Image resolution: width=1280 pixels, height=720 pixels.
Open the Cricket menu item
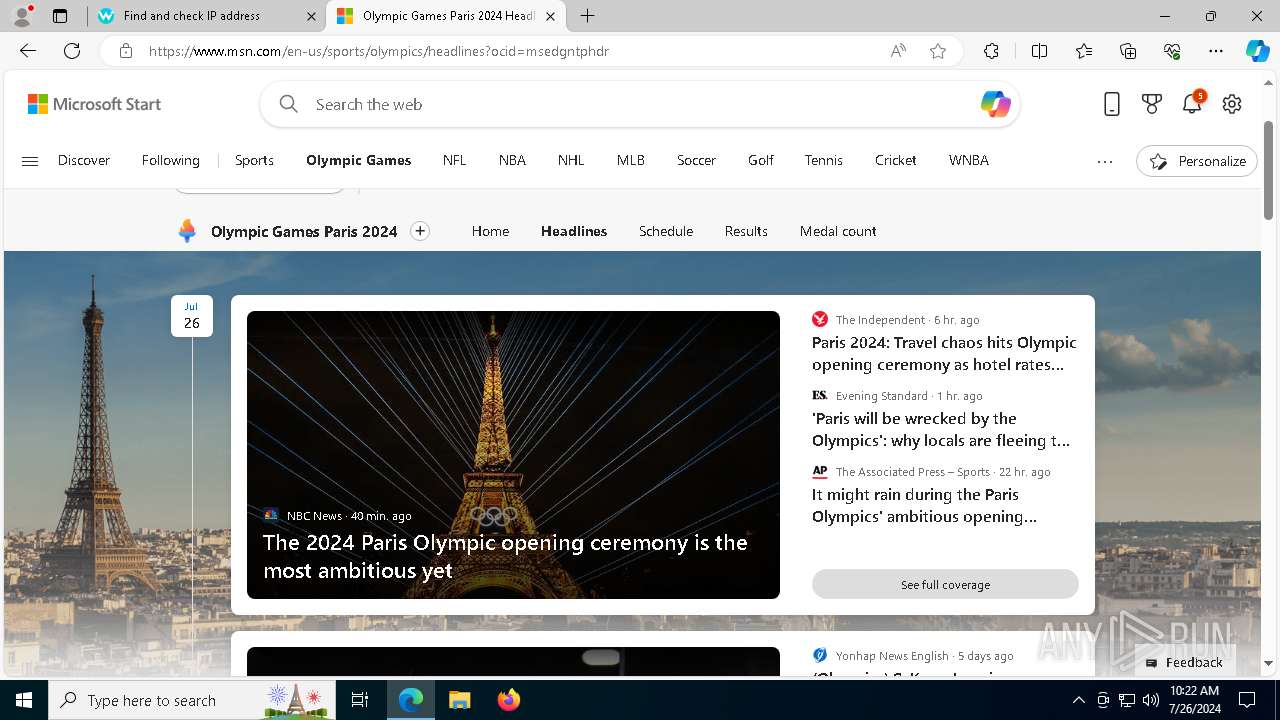pyautogui.click(x=896, y=160)
